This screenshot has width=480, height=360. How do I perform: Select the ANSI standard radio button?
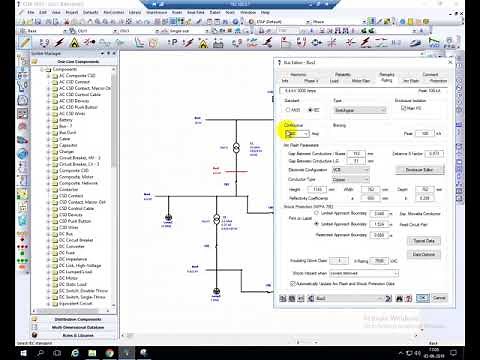[288, 110]
